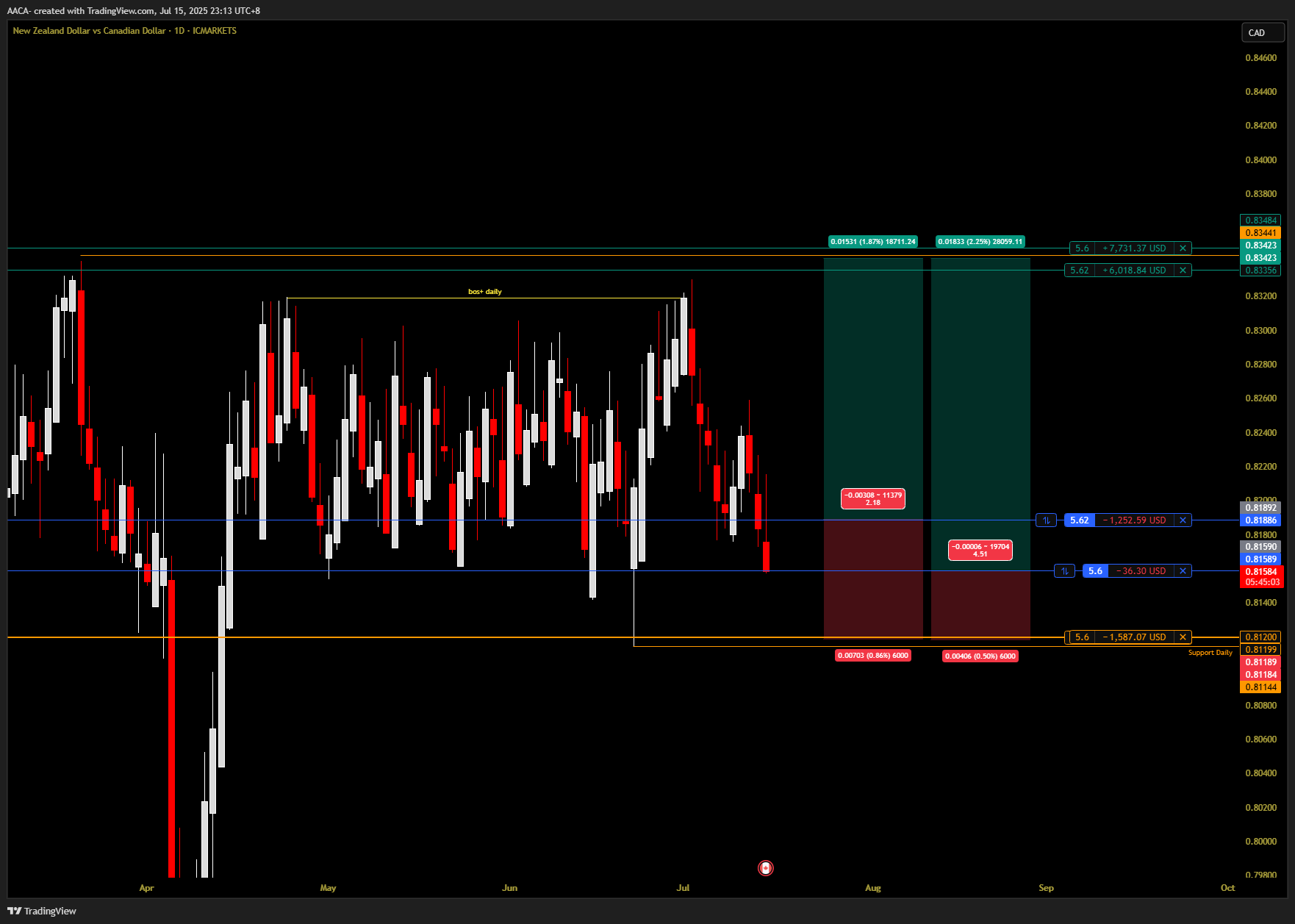Click the TradingView logo
The height and width of the screenshot is (924, 1295).
[x=42, y=911]
